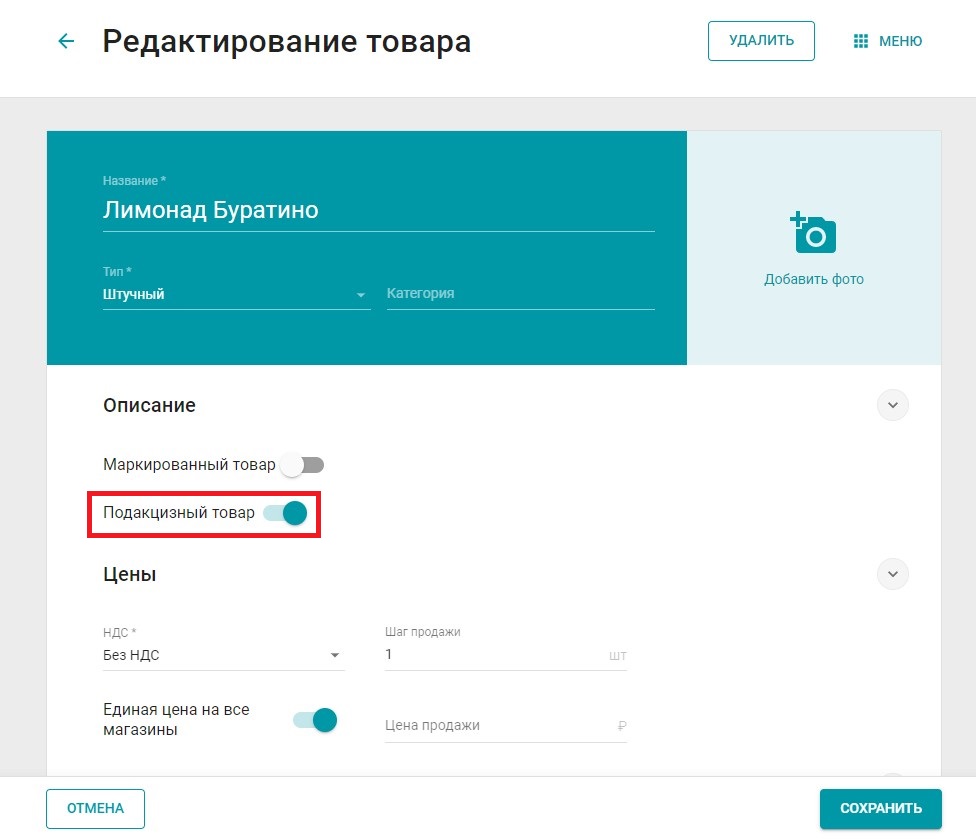Collapse the Описание section

pyautogui.click(x=892, y=405)
